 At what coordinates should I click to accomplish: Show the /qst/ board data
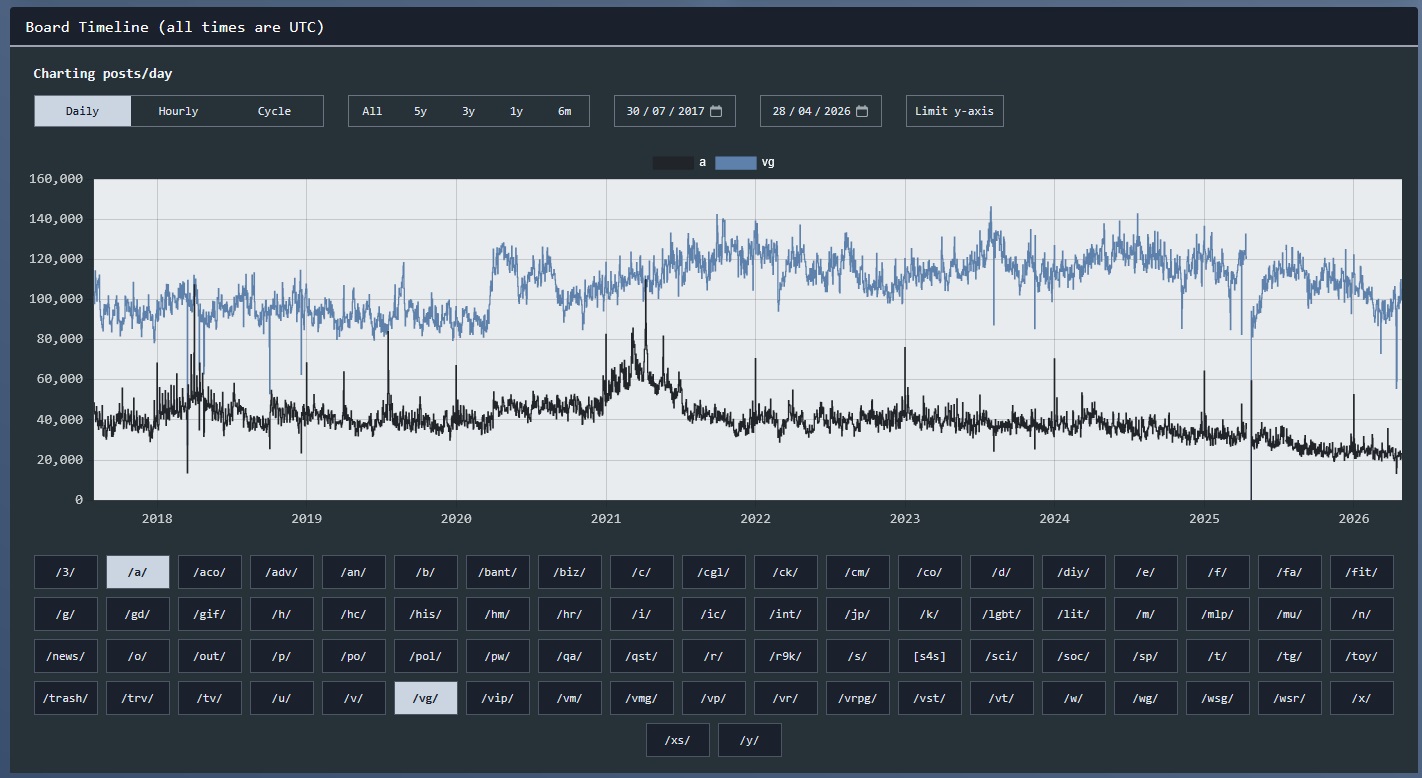pos(642,656)
